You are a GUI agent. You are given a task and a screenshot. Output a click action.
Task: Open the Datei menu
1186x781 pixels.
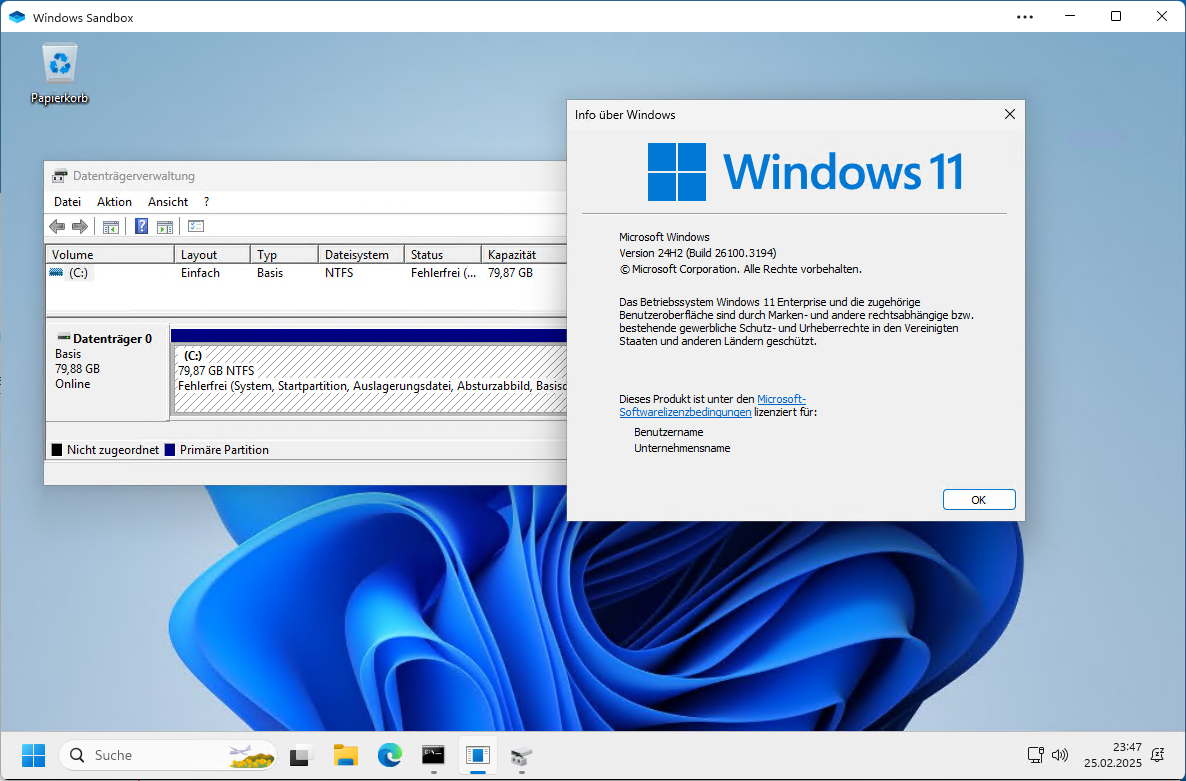pyautogui.click(x=66, y=201)
